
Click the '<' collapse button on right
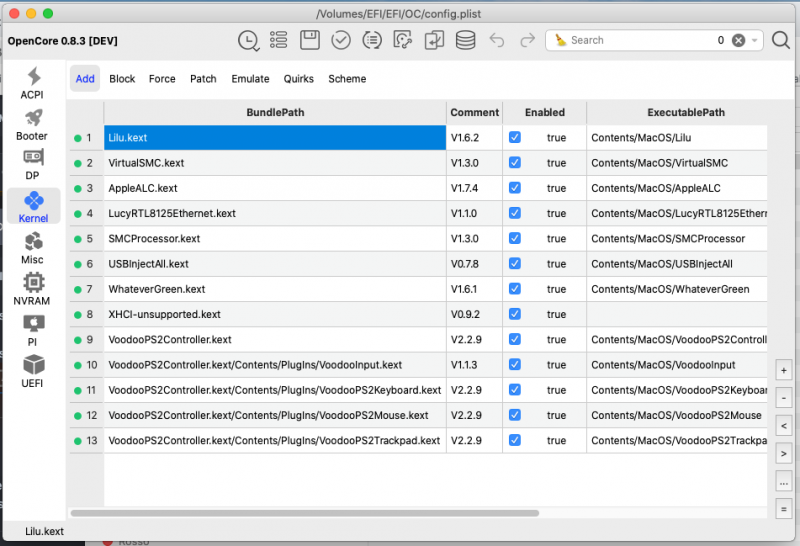coord(783,425)
